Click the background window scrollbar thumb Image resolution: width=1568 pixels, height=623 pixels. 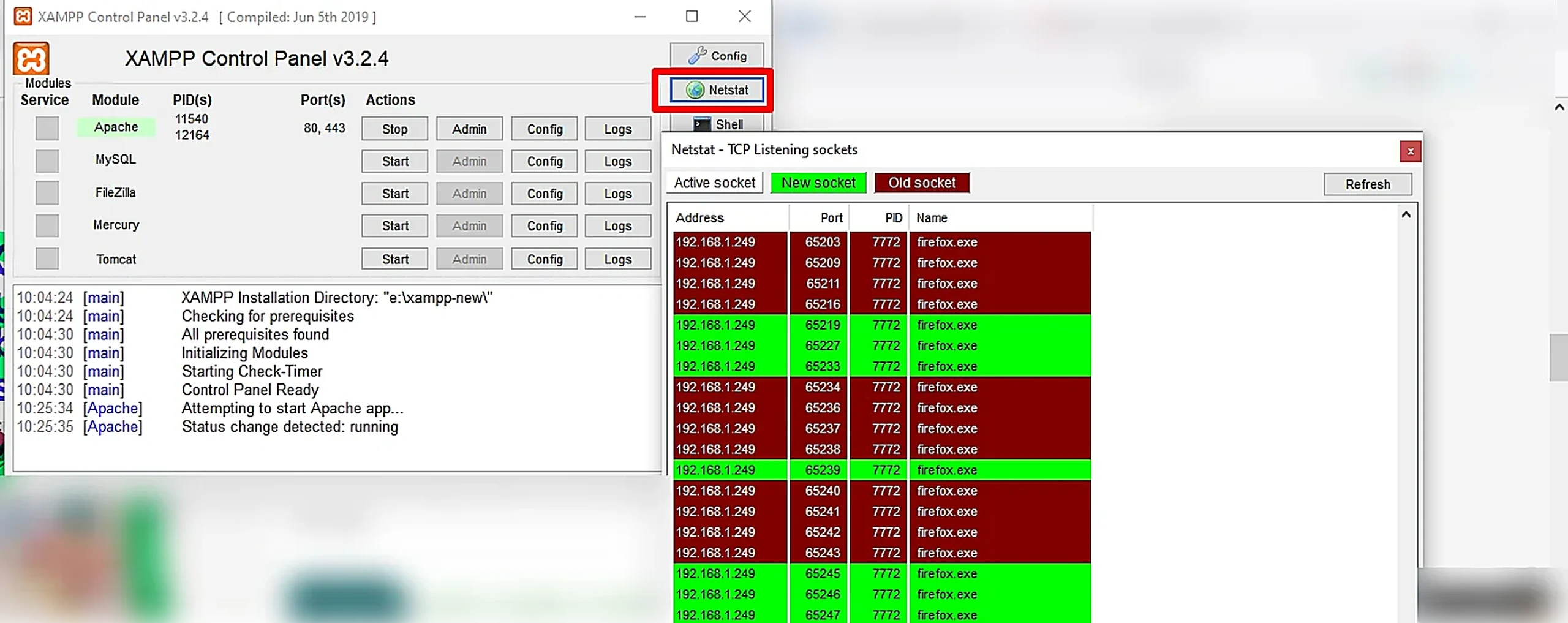click(1559, 358)
